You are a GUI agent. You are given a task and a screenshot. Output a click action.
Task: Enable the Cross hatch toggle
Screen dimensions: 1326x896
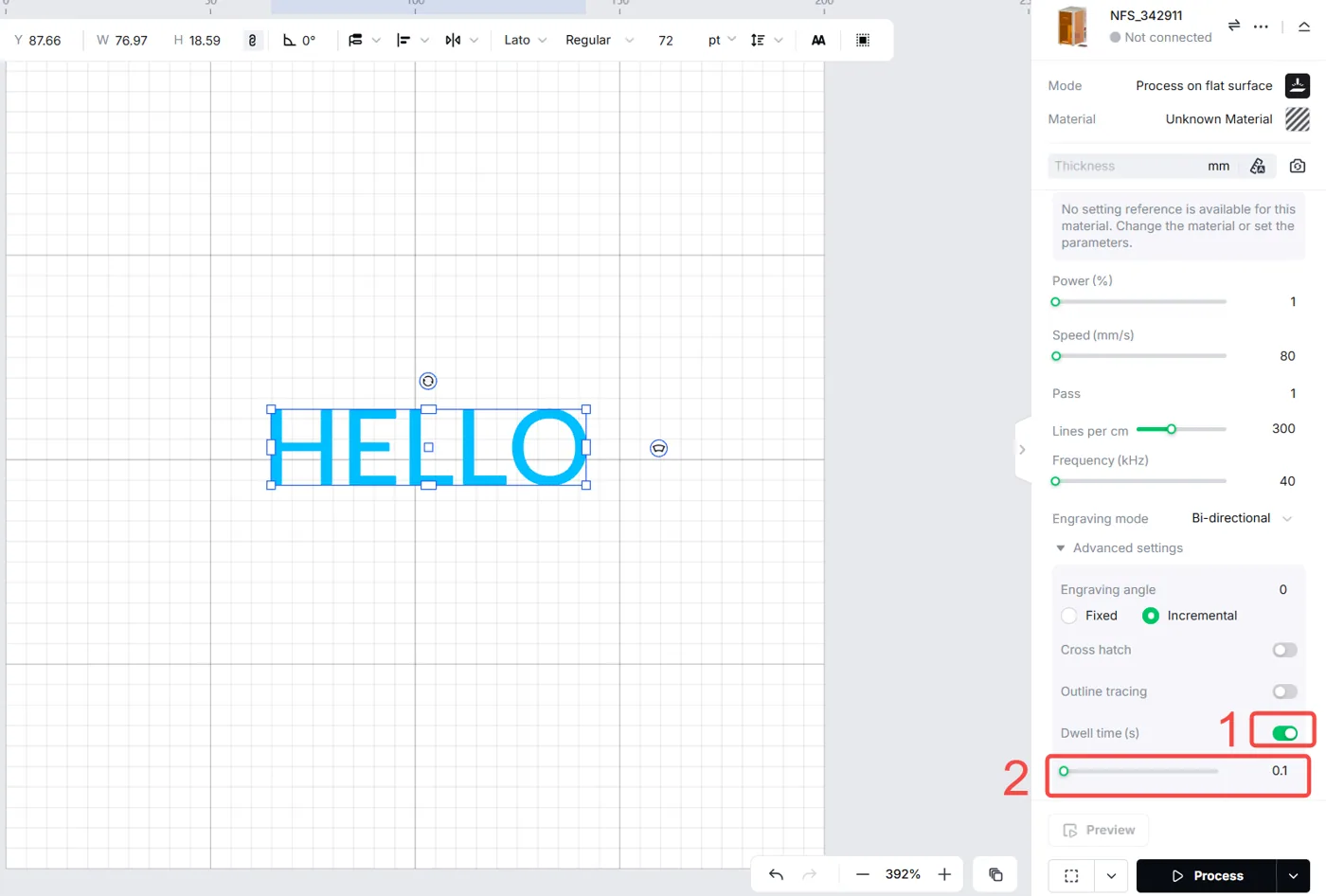[1284, 650]
